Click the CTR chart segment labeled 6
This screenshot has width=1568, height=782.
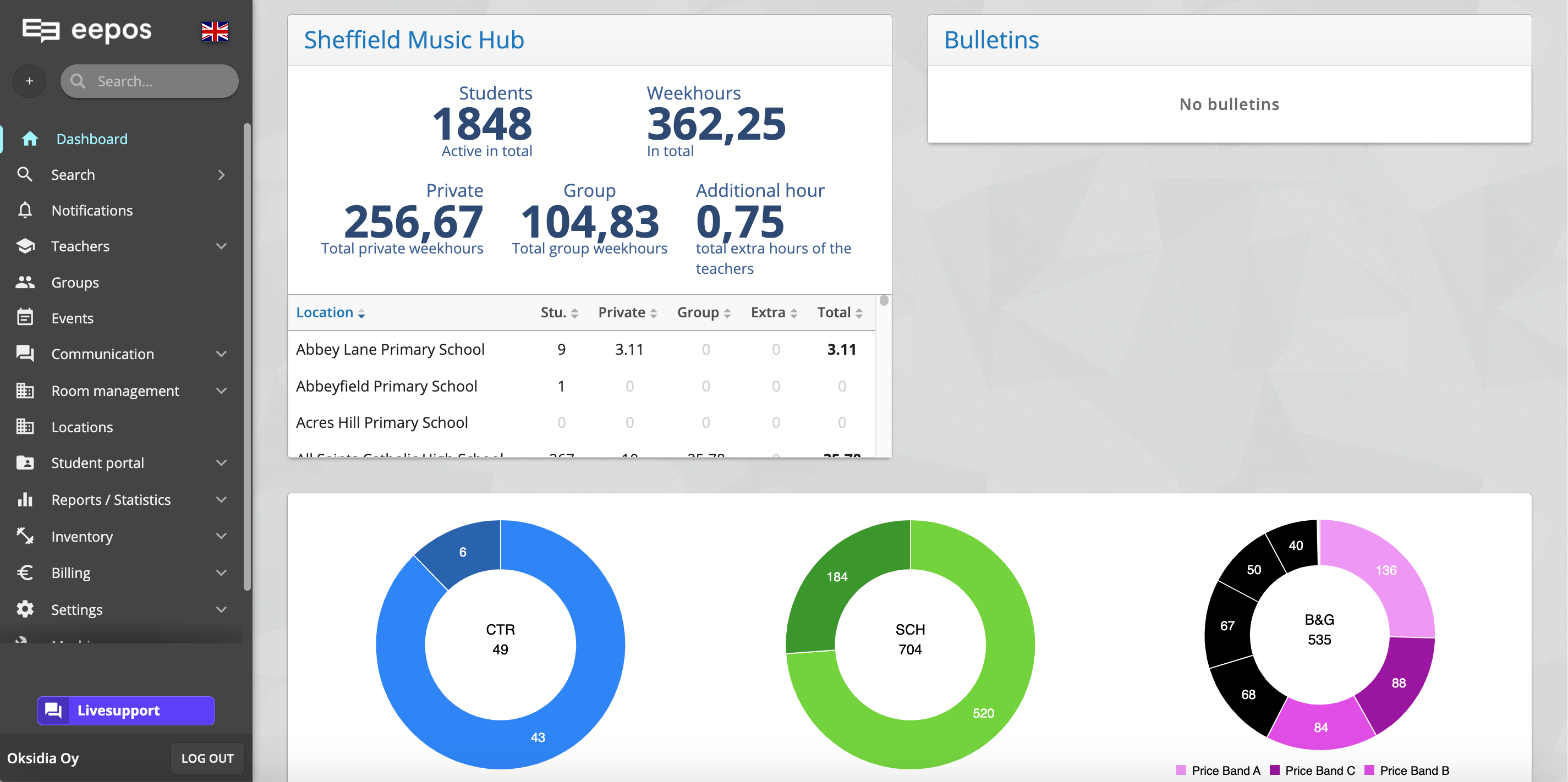click(x=463, y=552)
